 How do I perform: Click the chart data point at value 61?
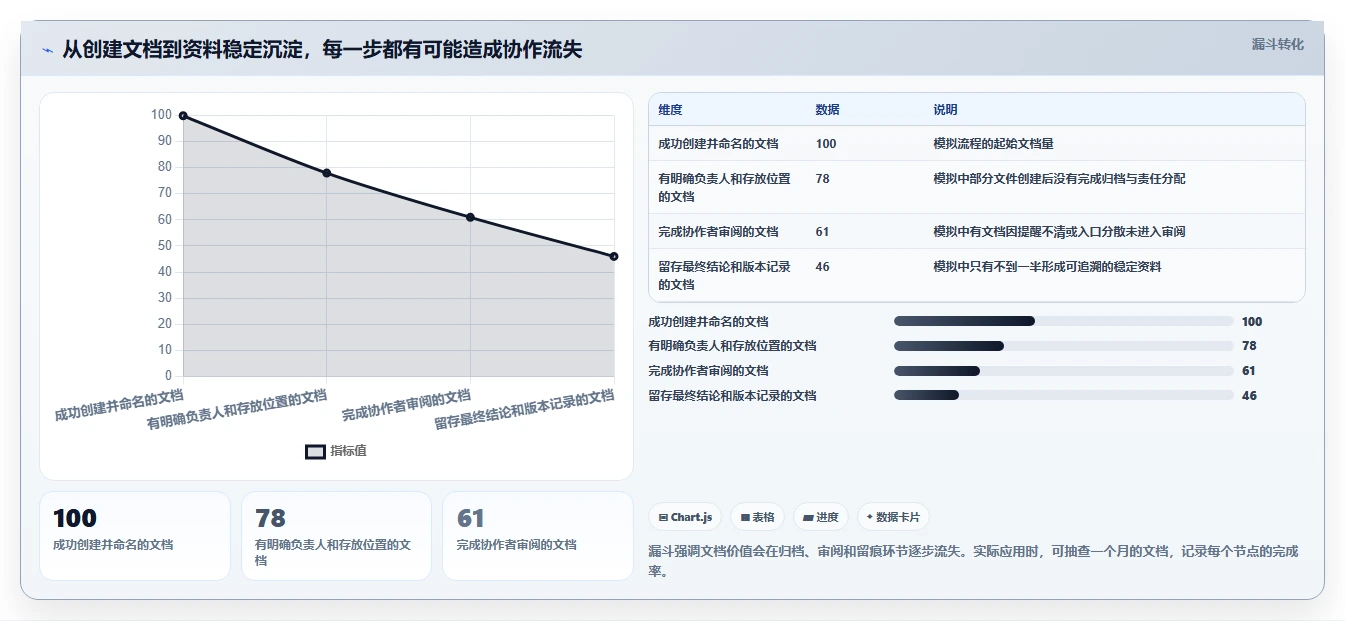pos(470,217)
